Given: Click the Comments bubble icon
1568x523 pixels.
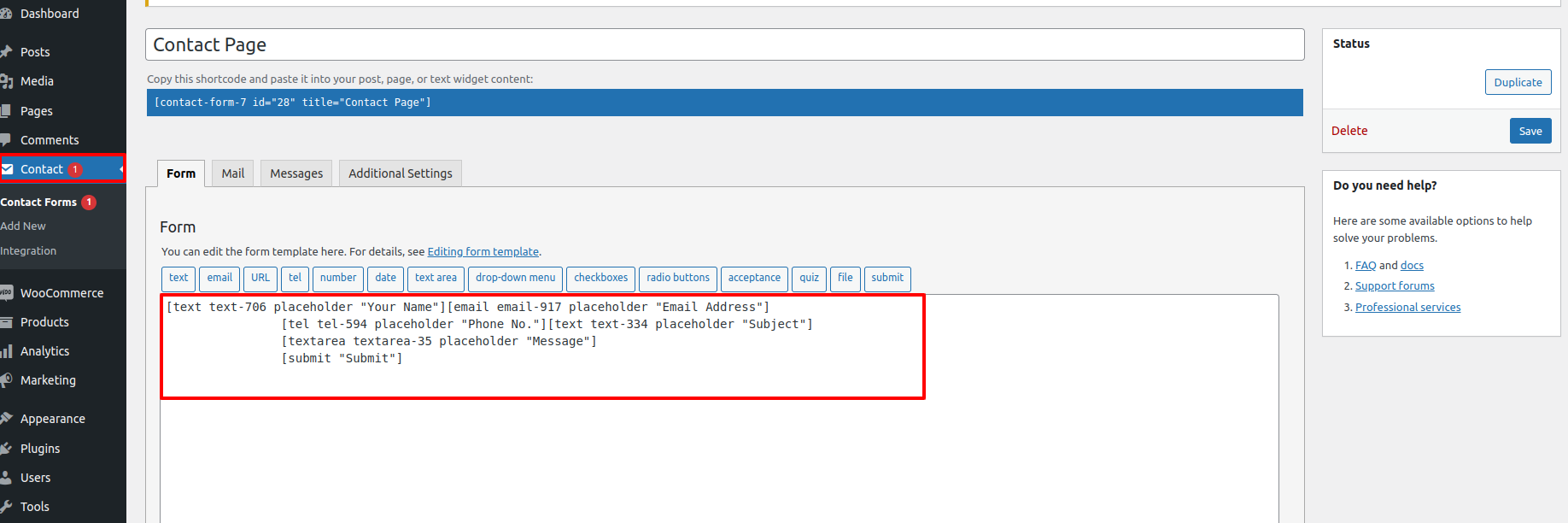Looking at the screenshot, I should click(x=5, y=140).
